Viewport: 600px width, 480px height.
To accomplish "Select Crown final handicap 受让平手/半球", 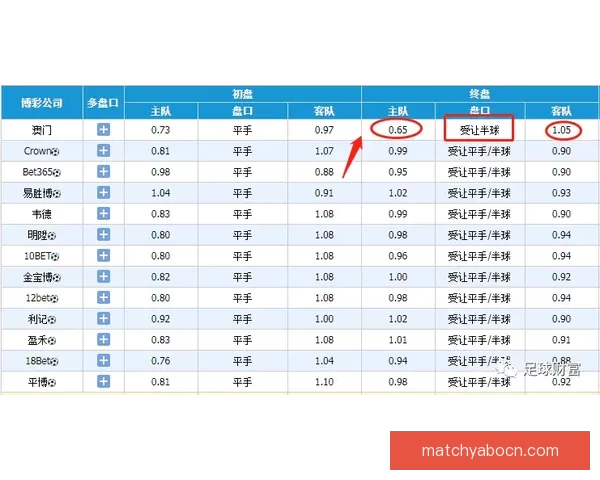I will pyautogui.click(x=479, y=151).
